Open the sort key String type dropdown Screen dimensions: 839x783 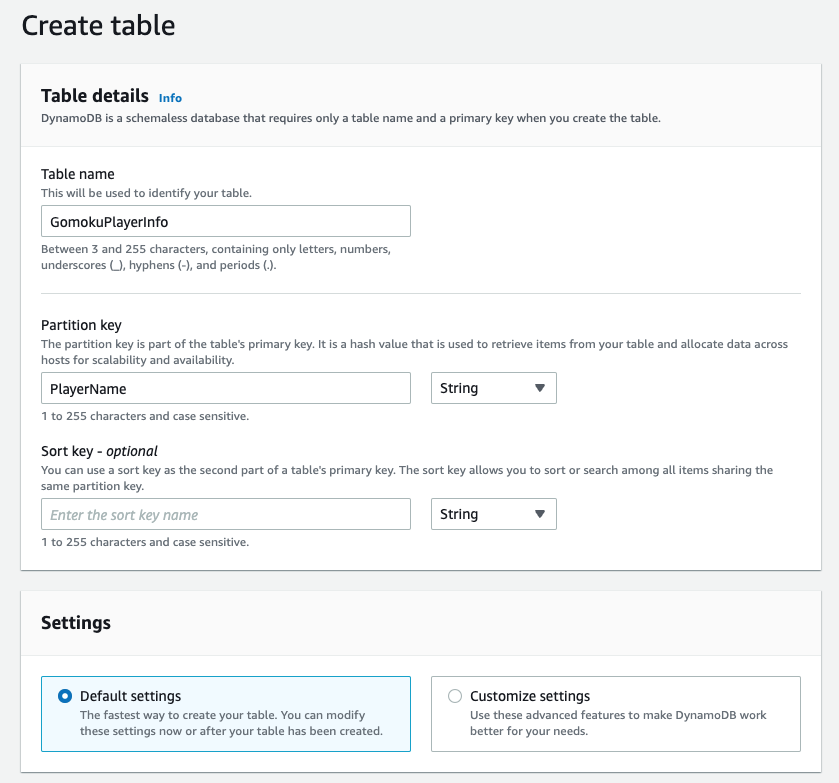493,514
